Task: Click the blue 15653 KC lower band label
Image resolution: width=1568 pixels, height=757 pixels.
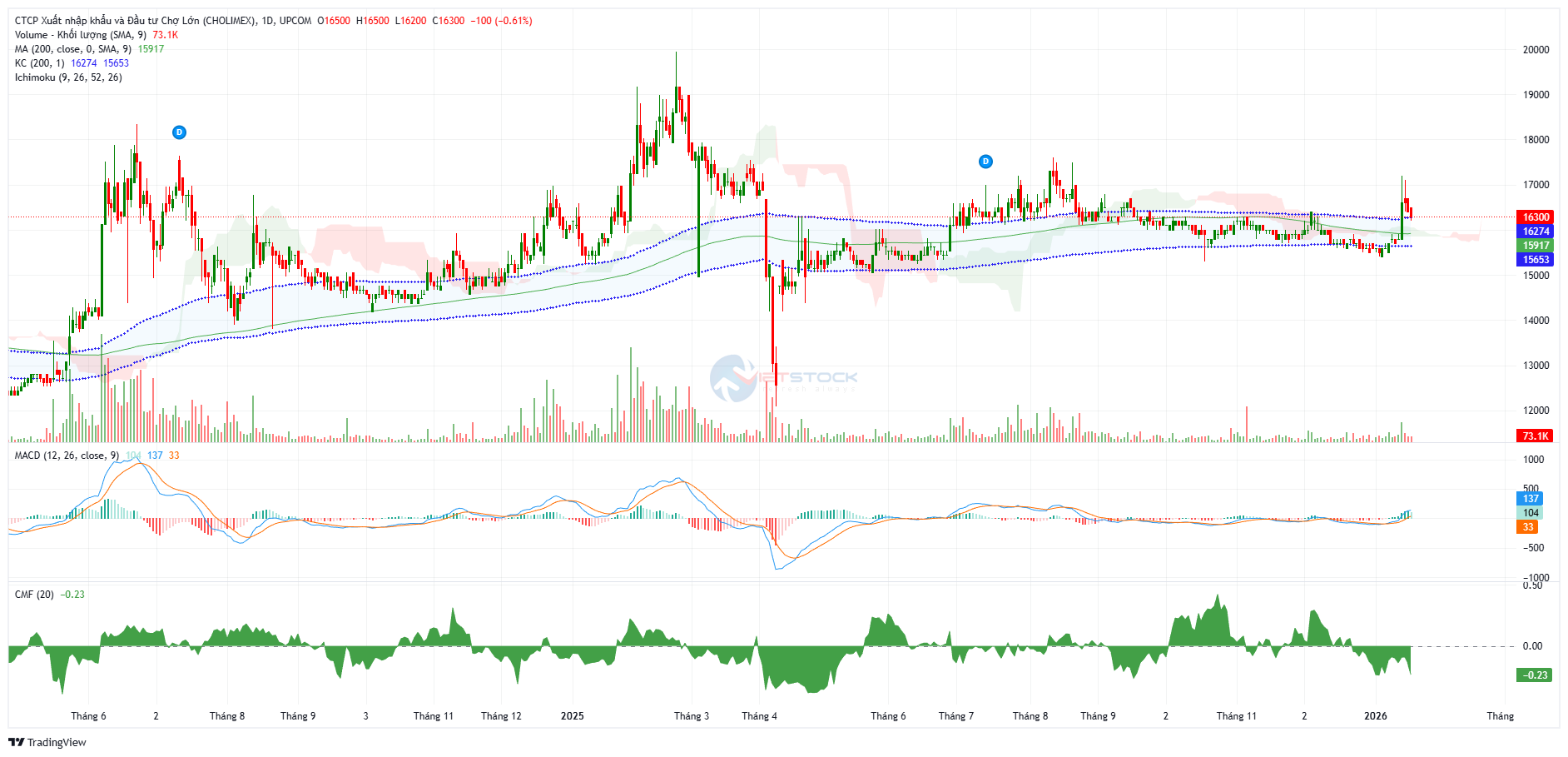Action: [x=1535, y=260]
